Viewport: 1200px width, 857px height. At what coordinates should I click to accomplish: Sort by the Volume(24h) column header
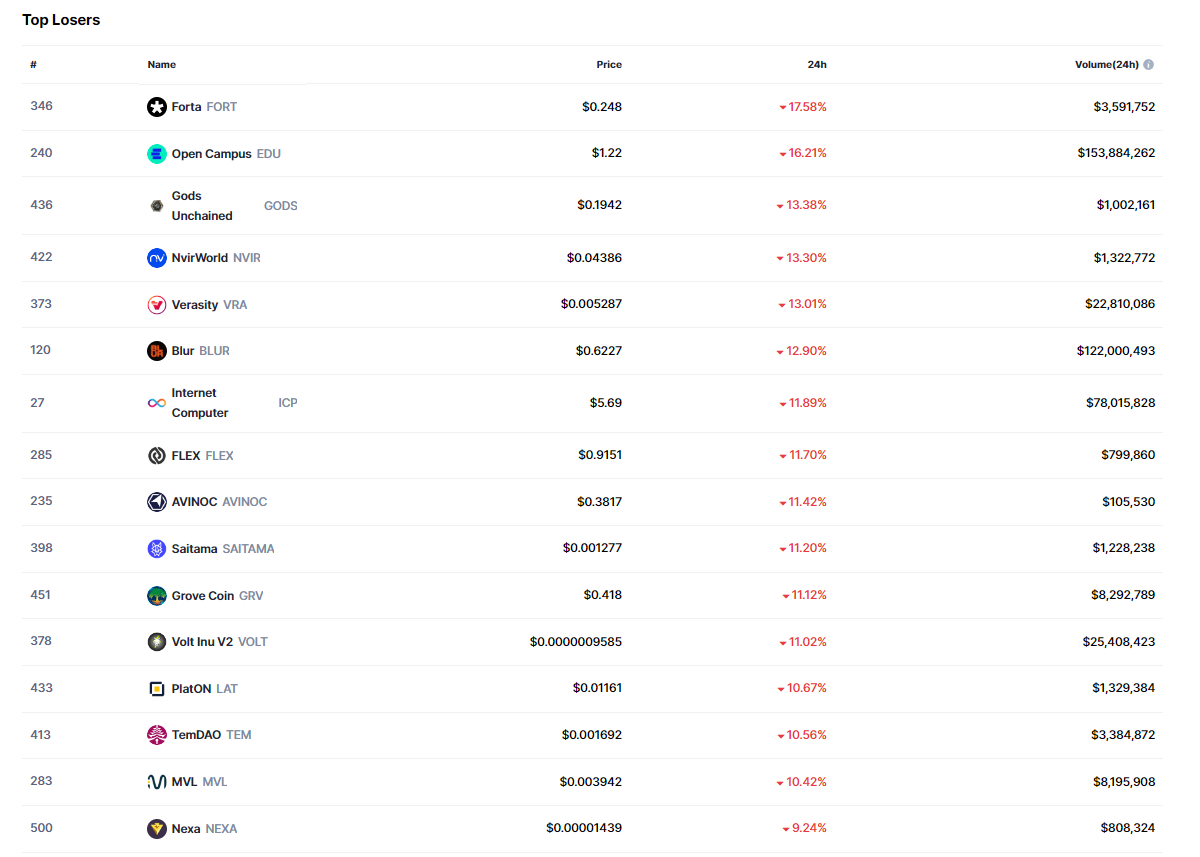click(1106, 65)
